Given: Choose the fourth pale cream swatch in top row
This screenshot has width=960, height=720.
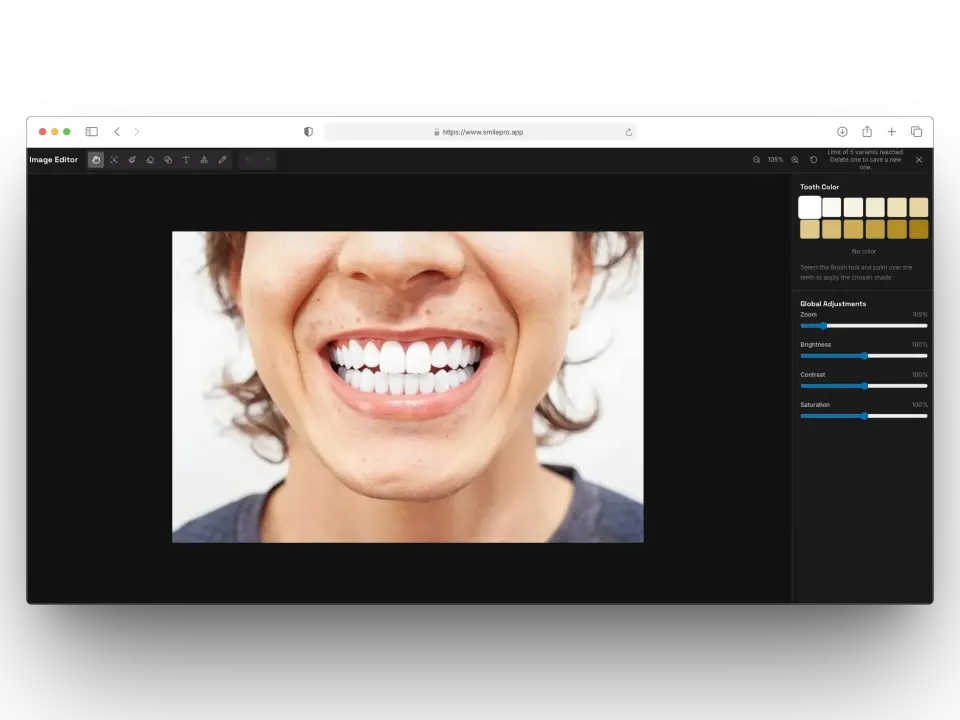Looking at the screenshot, I should click(875, 208).
